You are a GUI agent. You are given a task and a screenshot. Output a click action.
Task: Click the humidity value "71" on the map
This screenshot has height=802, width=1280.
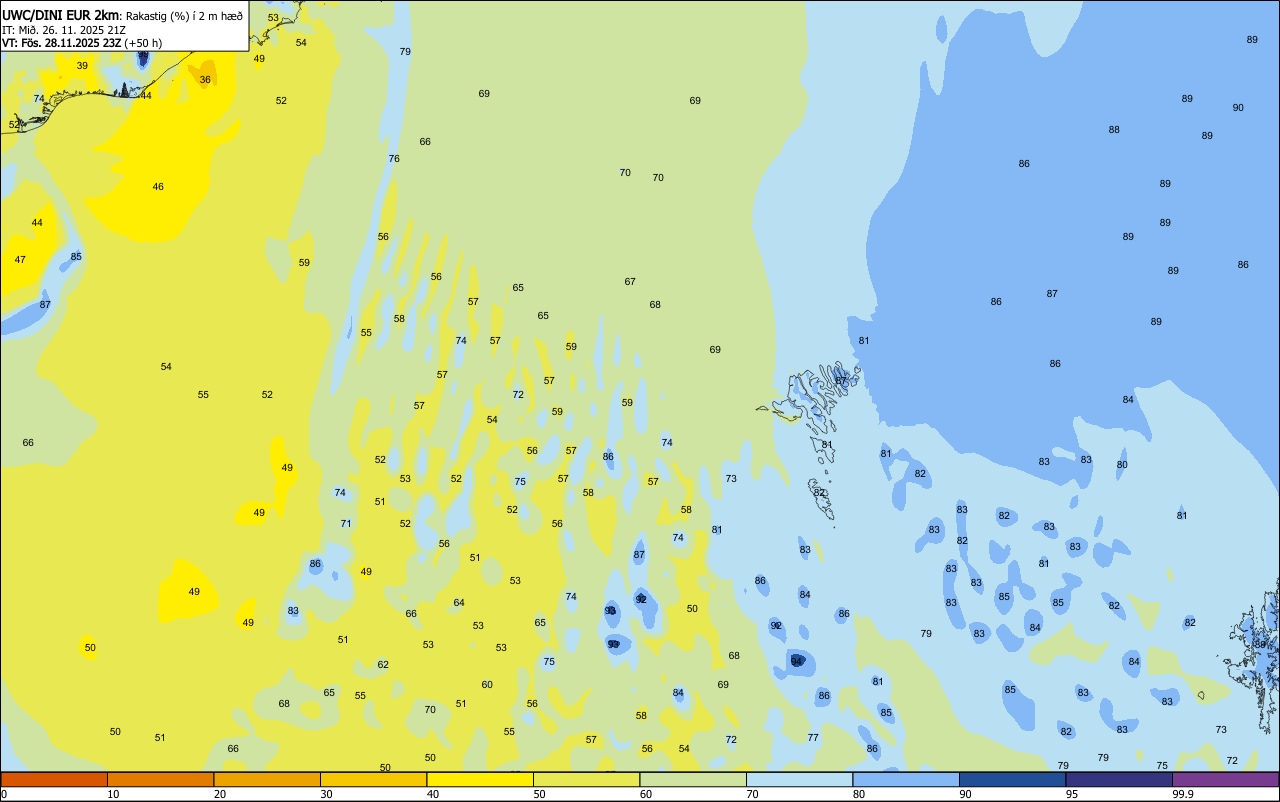pyautogui.click(x=346, y=523)
